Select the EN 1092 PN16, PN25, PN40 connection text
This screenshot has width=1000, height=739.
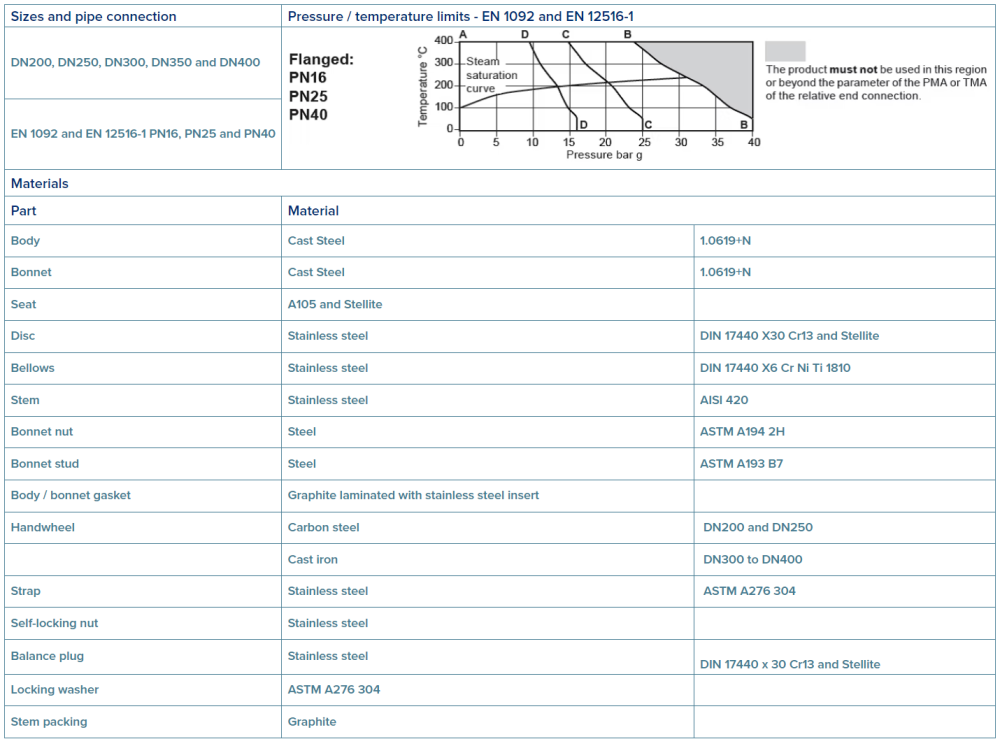coord(143,134)
